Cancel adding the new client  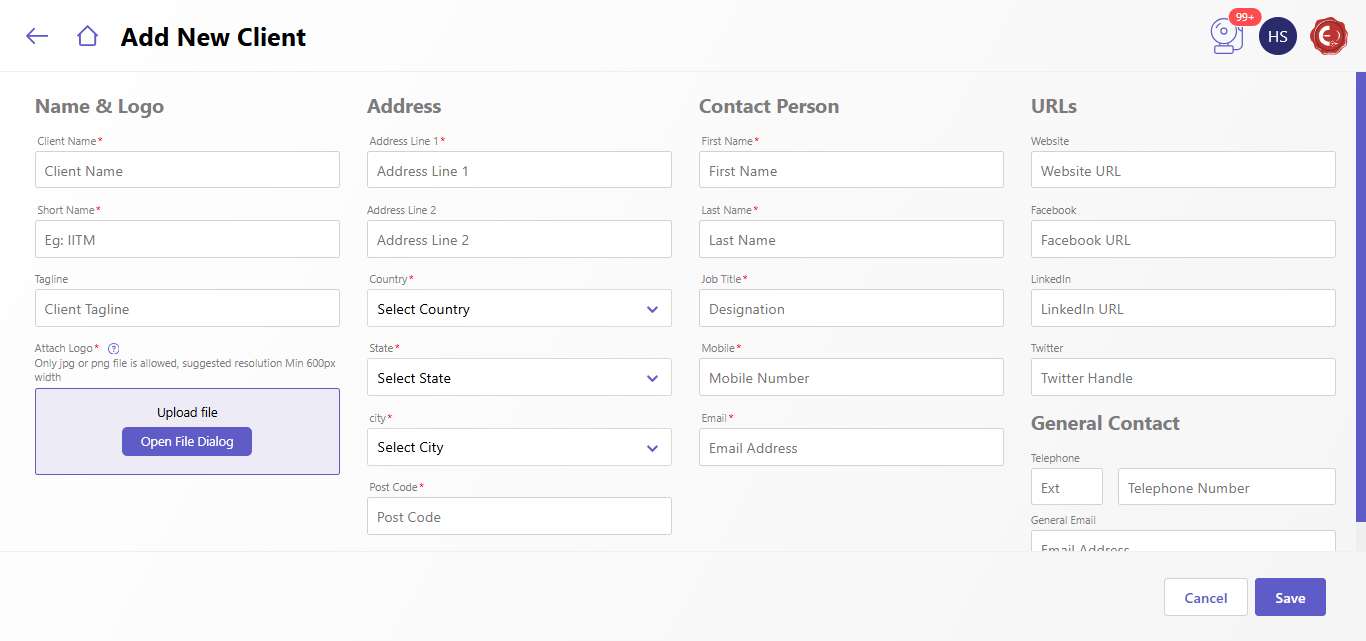(1205, 598)
